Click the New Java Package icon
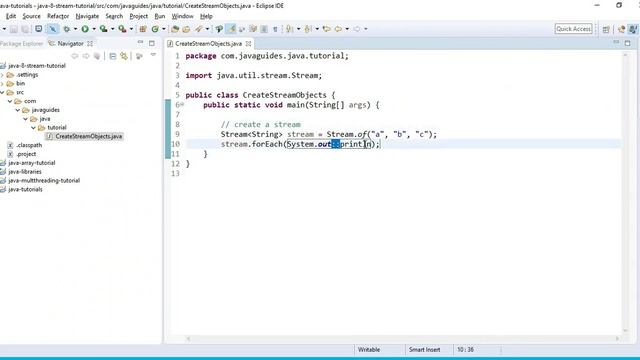This screenshot has width=640, height=360. [x=143, y=29]
